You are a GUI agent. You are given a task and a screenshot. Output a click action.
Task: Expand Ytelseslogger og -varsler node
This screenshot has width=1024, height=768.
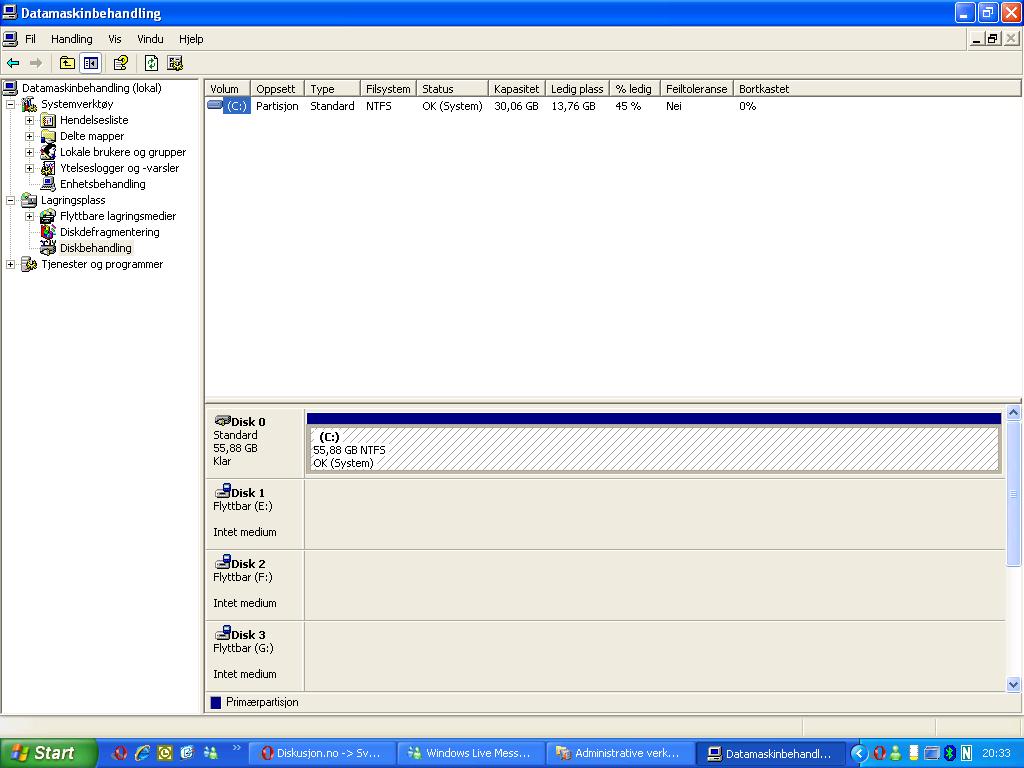[29, 168]
